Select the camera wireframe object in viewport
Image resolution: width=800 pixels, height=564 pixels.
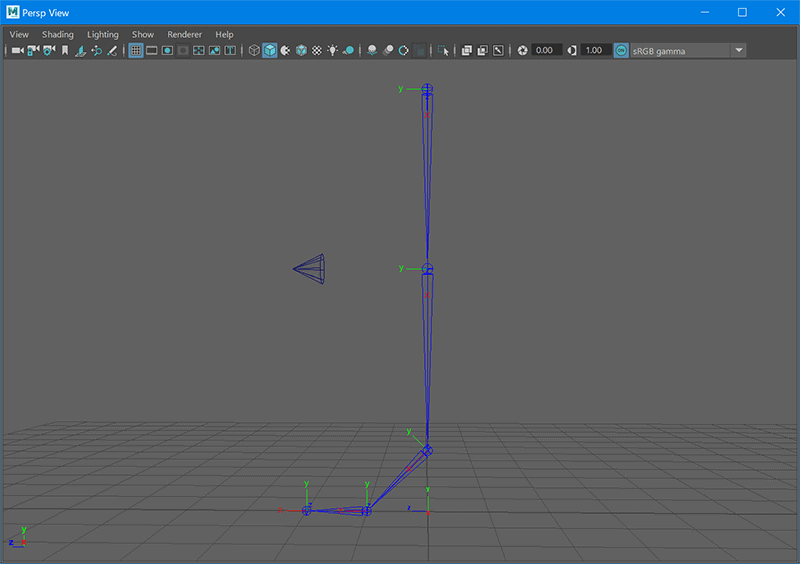tap(309, 269)
